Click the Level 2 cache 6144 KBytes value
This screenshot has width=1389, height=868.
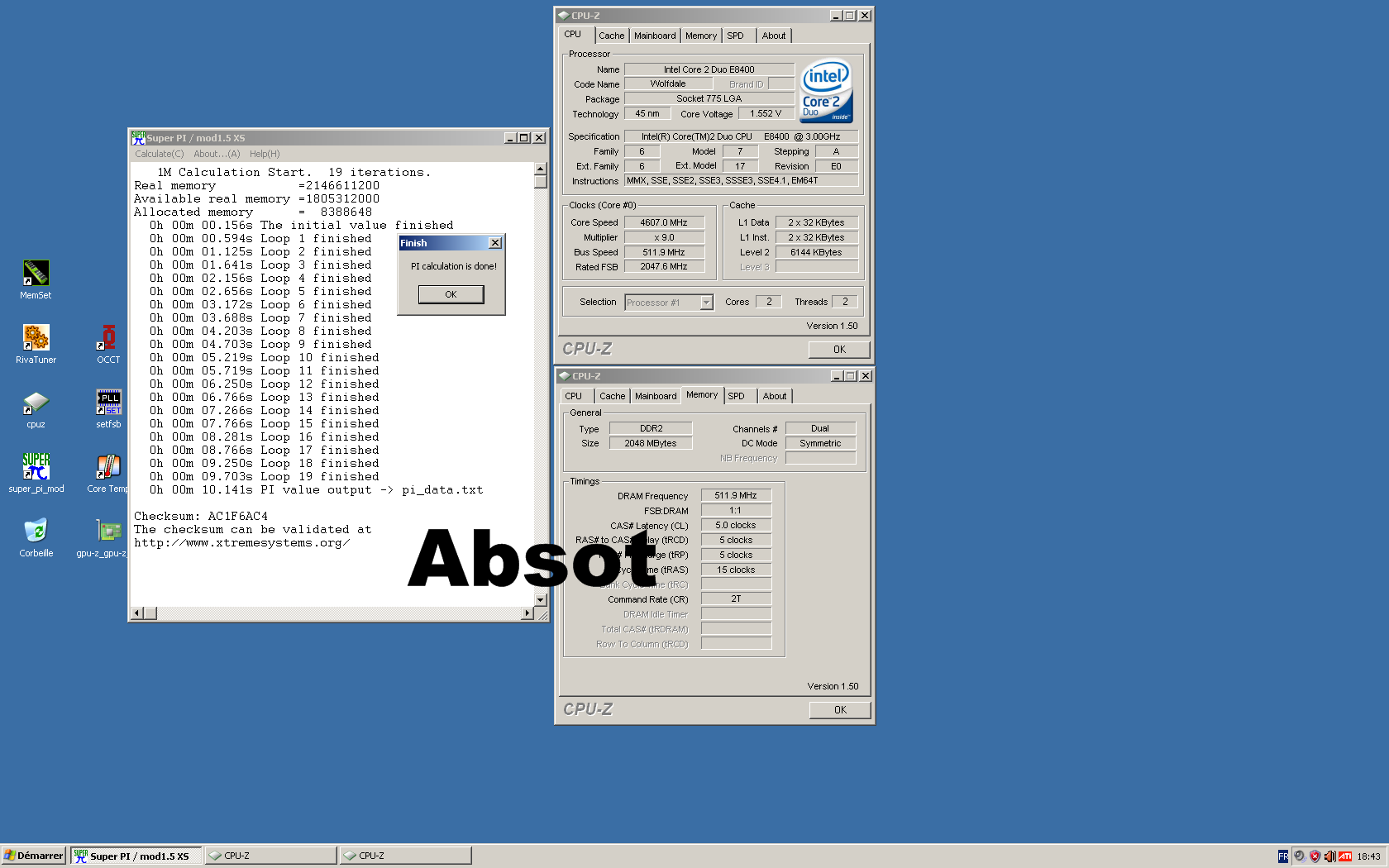coord(816,252)
